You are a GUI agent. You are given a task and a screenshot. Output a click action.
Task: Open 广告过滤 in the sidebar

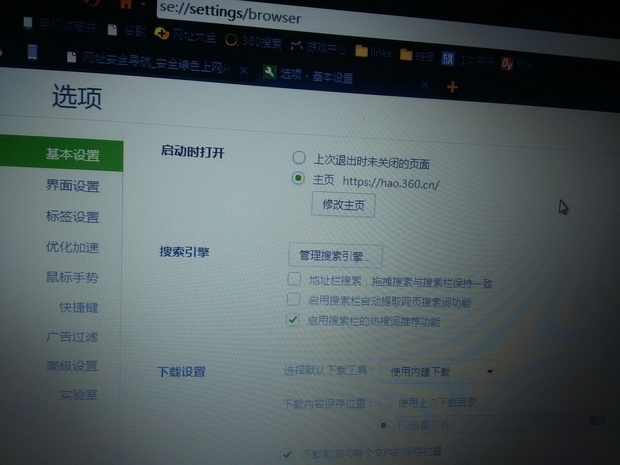tap(72, 336)
